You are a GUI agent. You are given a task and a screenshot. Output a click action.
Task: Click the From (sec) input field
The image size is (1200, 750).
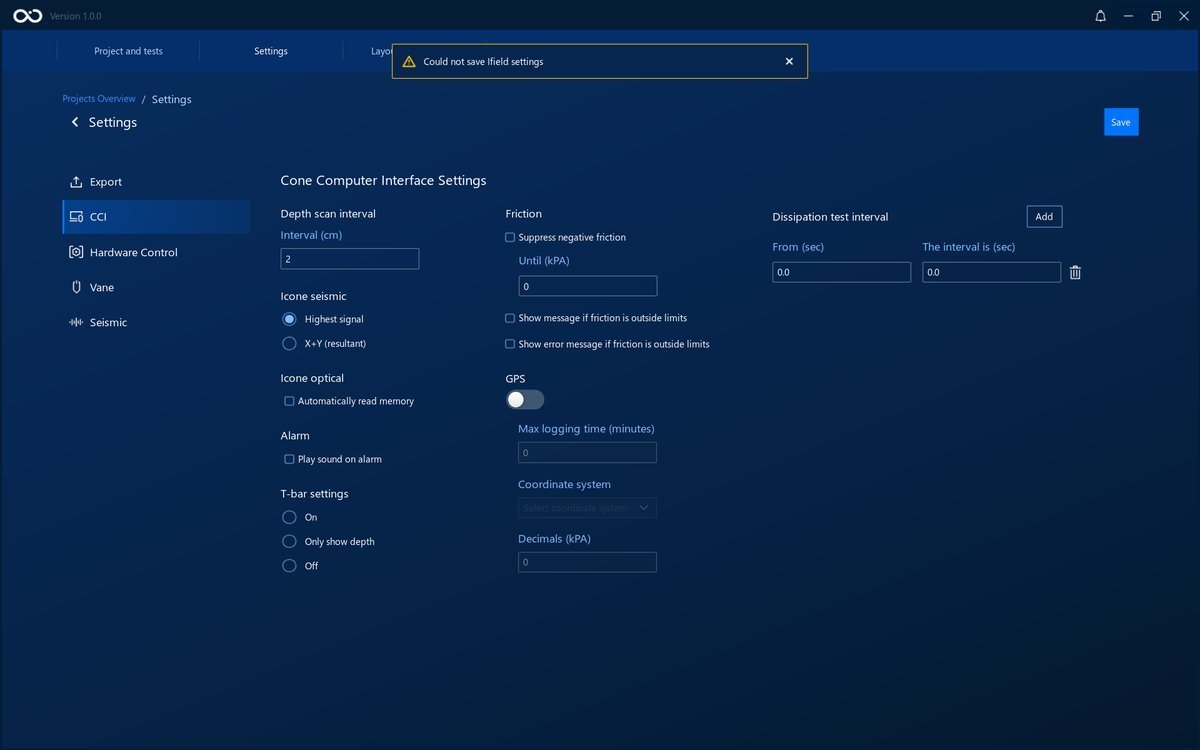pos(841,272)
